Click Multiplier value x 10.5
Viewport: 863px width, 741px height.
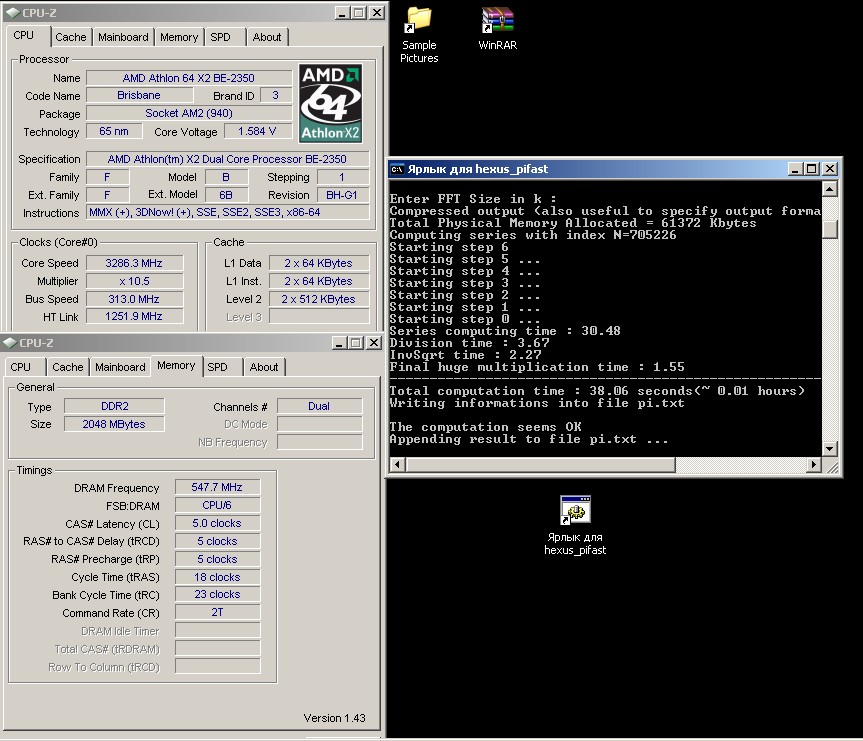point(134,281)
